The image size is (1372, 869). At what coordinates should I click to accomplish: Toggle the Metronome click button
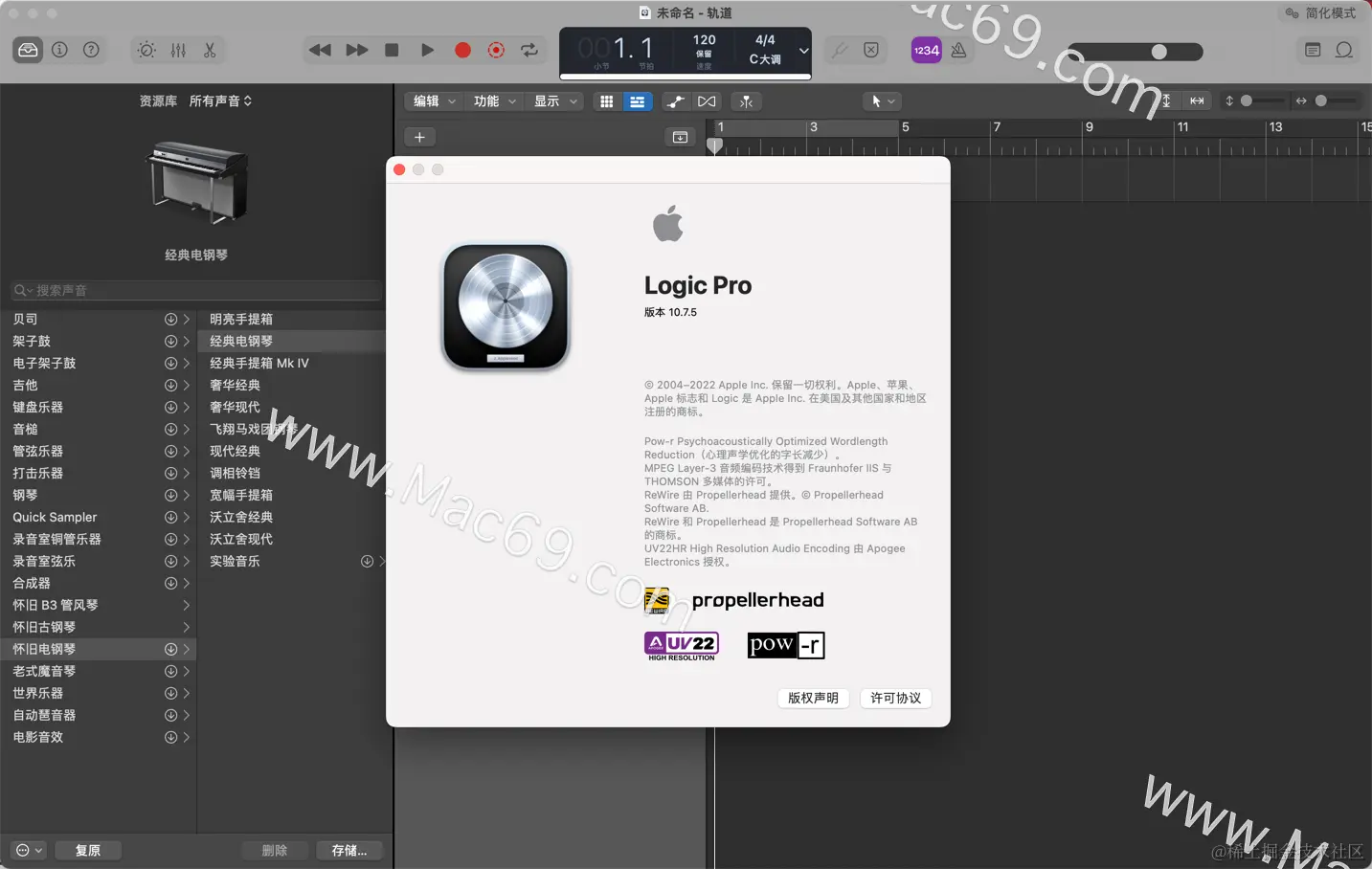click(x=958, y=51)
